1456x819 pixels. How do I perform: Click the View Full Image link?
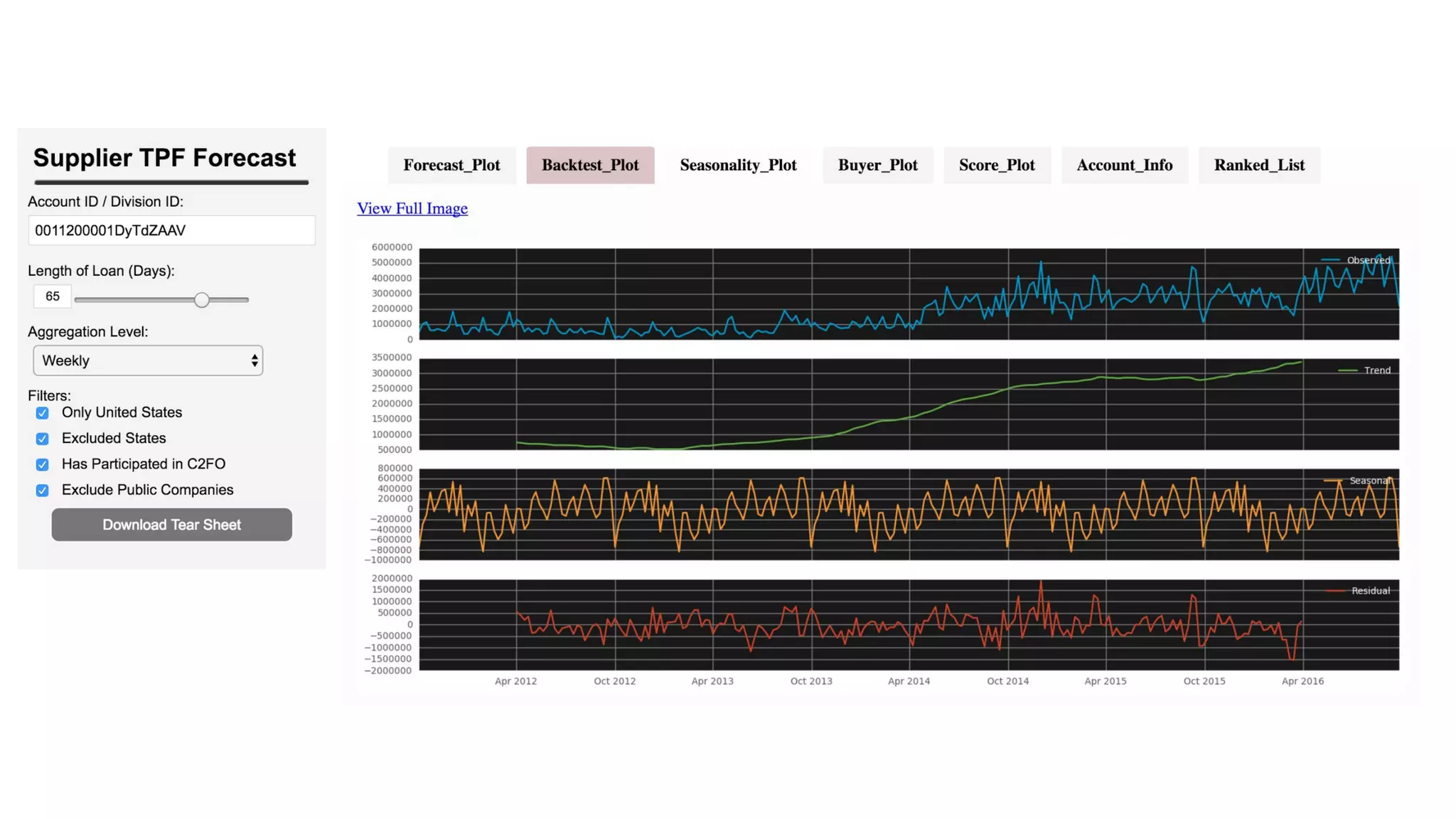412,208
